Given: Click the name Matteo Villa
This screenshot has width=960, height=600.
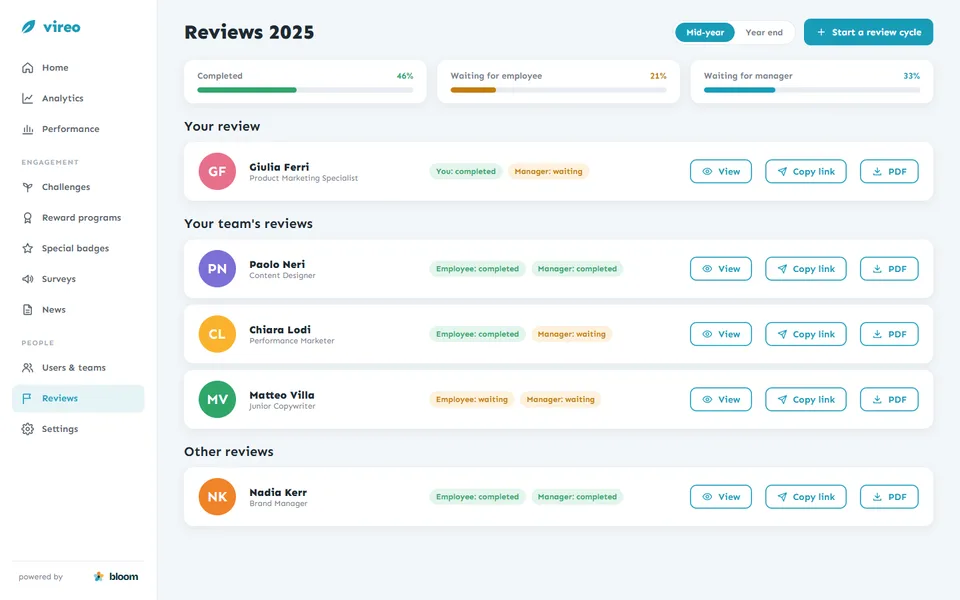Looking at the screenshot, I should (x=282, y=395).
